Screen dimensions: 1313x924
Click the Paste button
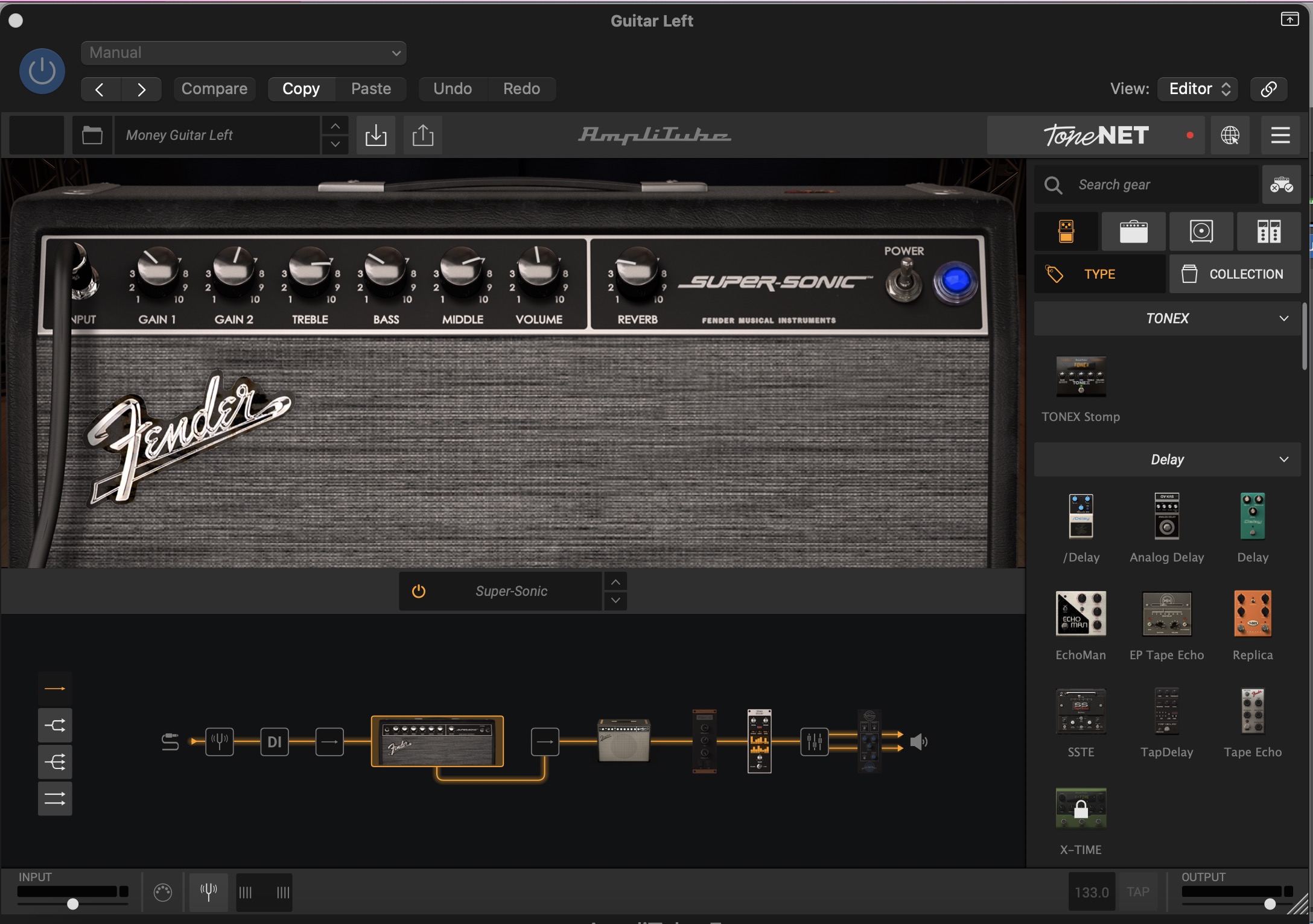[x=371, y=89]
